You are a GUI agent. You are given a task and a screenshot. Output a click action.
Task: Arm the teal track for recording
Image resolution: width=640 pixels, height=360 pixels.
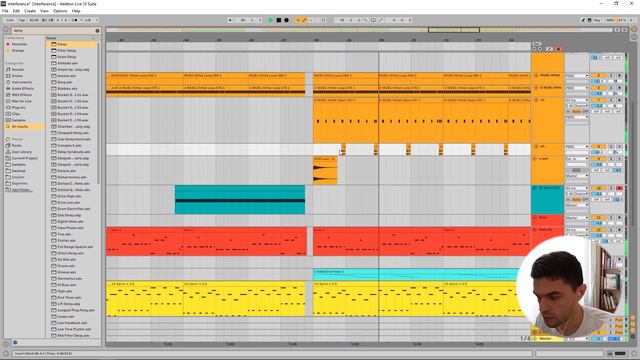tap(619, 188)
